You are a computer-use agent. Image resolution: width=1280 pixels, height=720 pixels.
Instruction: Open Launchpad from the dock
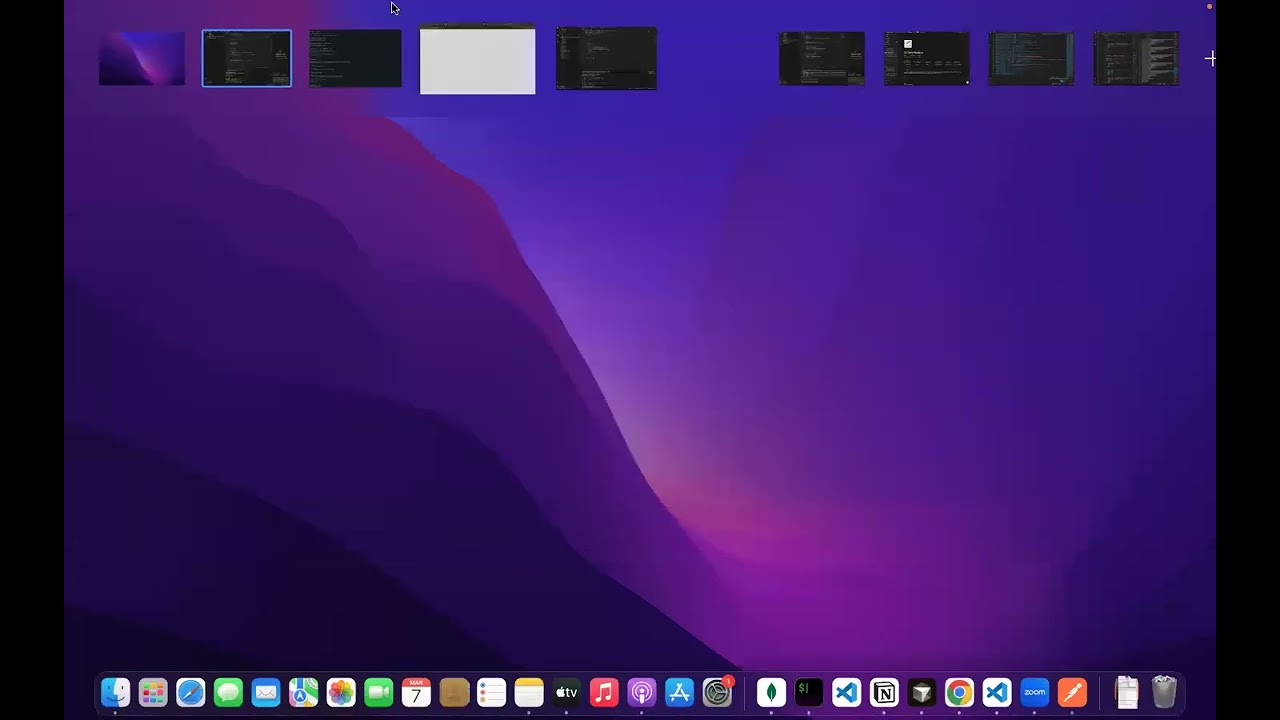tap(153, 692)
